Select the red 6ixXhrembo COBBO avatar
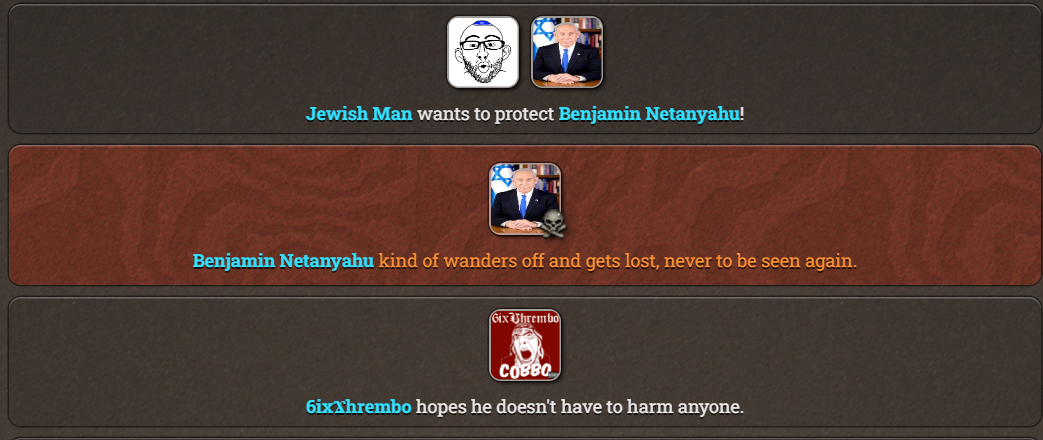Screen dimensions: 1043x440 click(525, 345)
